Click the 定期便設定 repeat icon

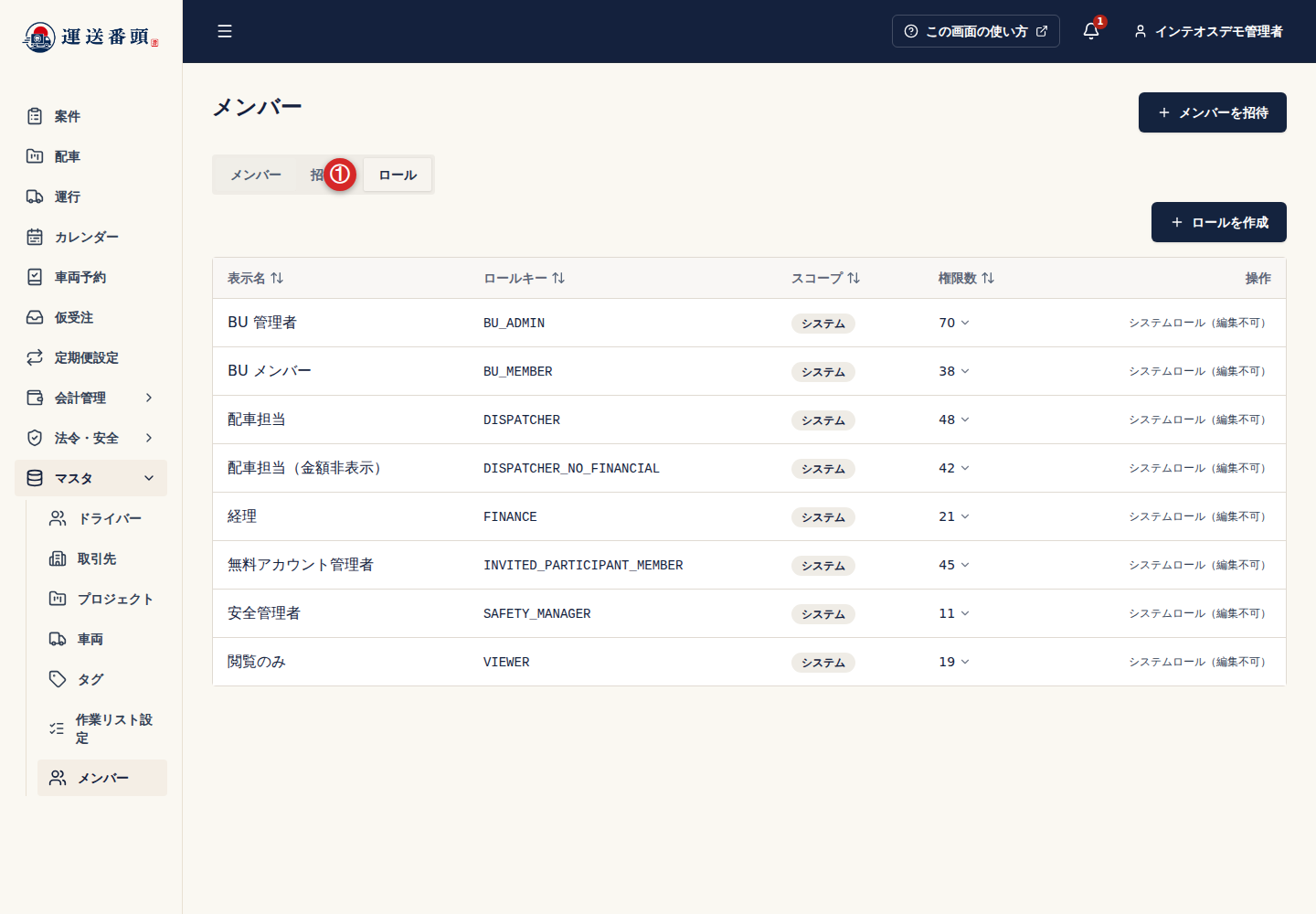coord(35,357)
